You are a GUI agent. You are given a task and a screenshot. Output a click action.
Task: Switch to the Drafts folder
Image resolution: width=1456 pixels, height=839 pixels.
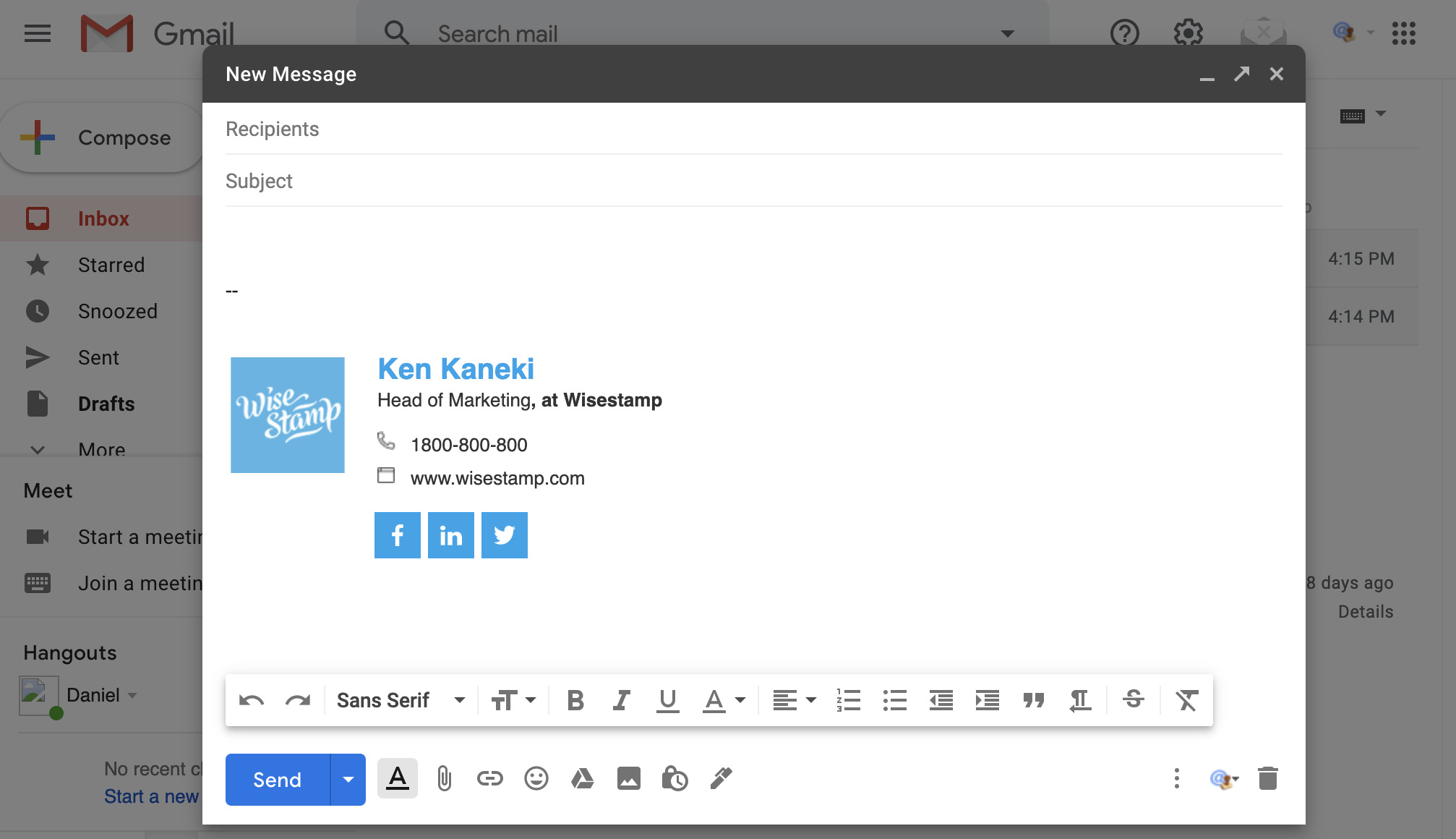(106, 404)
